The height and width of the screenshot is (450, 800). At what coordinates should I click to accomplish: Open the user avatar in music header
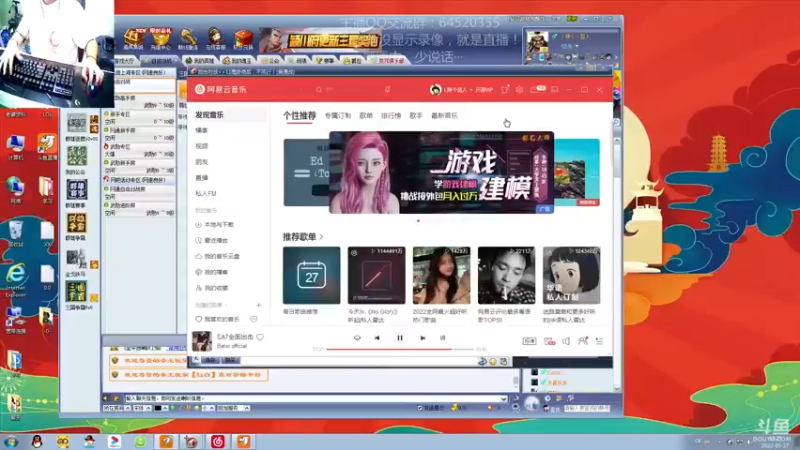(435, 90)
